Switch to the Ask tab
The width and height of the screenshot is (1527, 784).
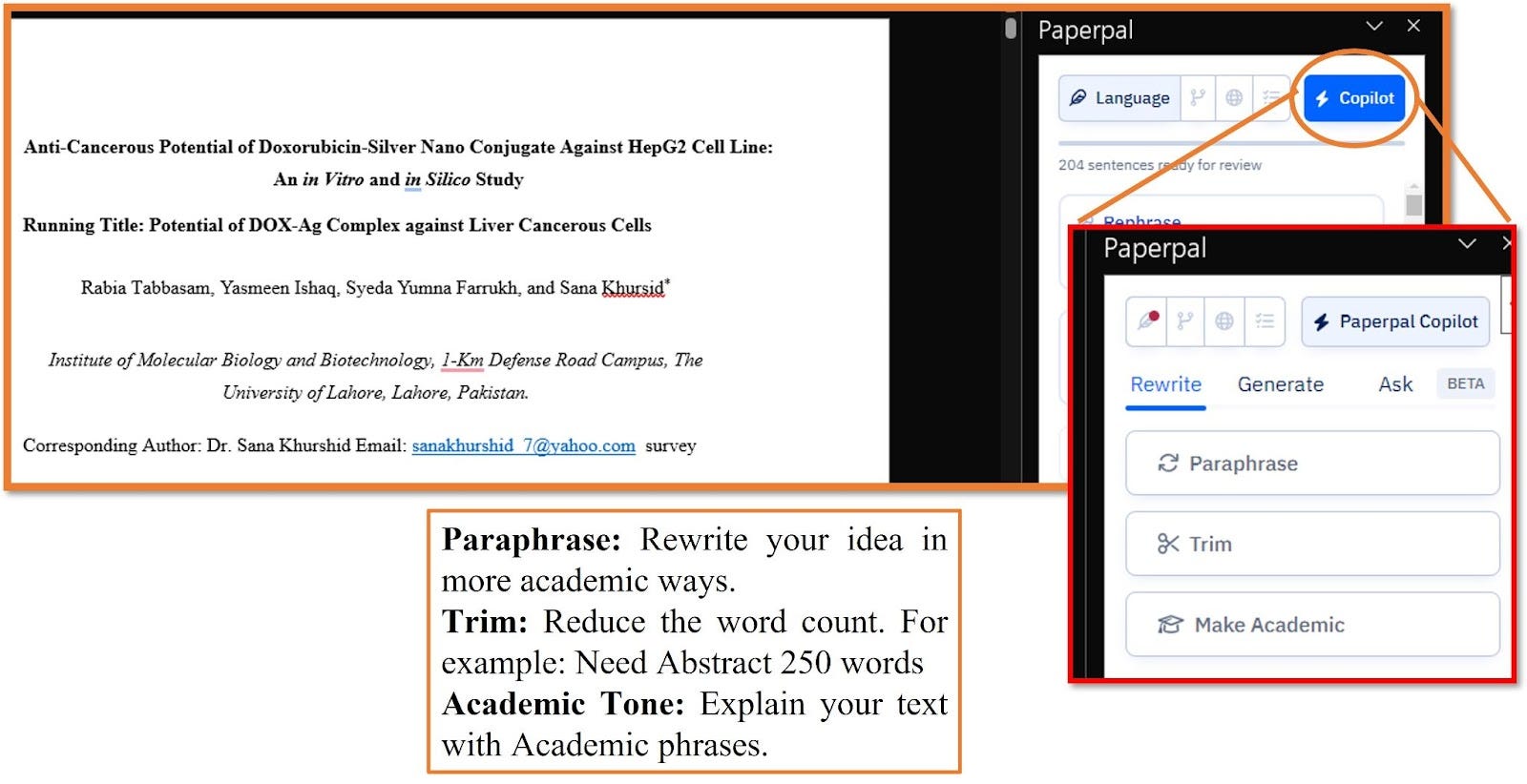point(1395,384)
